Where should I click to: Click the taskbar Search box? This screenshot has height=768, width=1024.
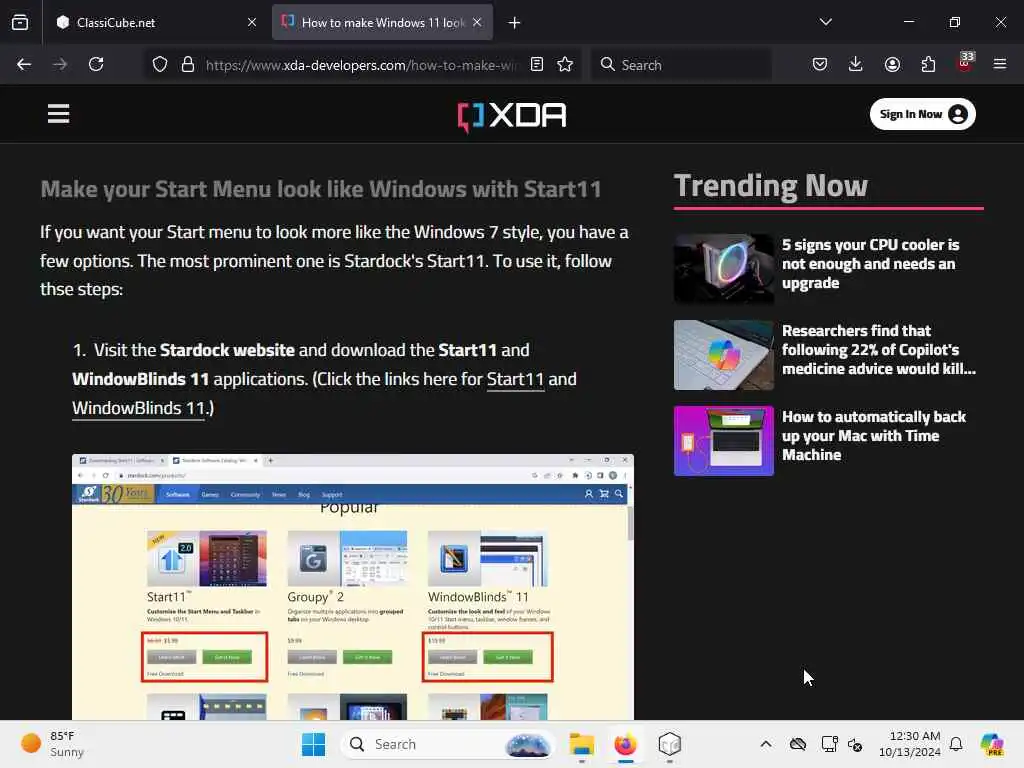tap(447, 744)
